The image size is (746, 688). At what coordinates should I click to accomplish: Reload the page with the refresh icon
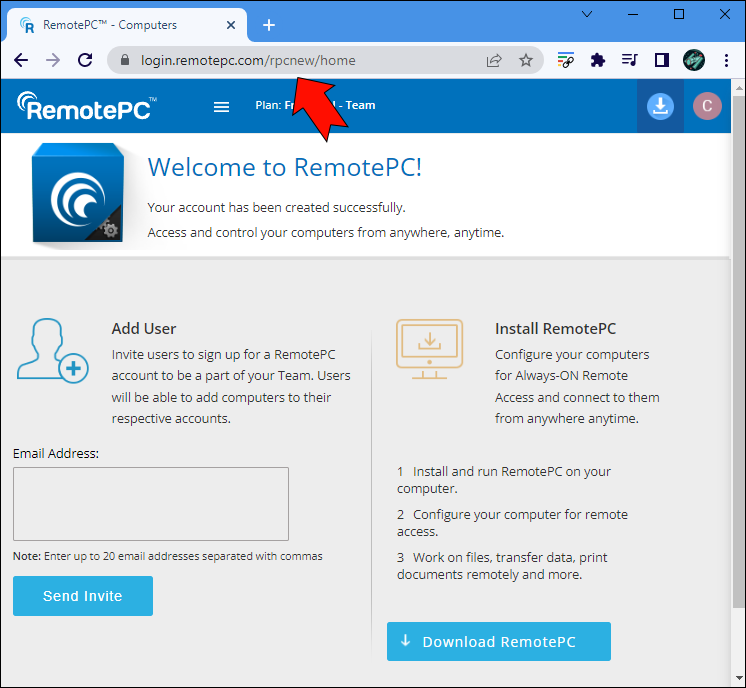coord(85,60)
